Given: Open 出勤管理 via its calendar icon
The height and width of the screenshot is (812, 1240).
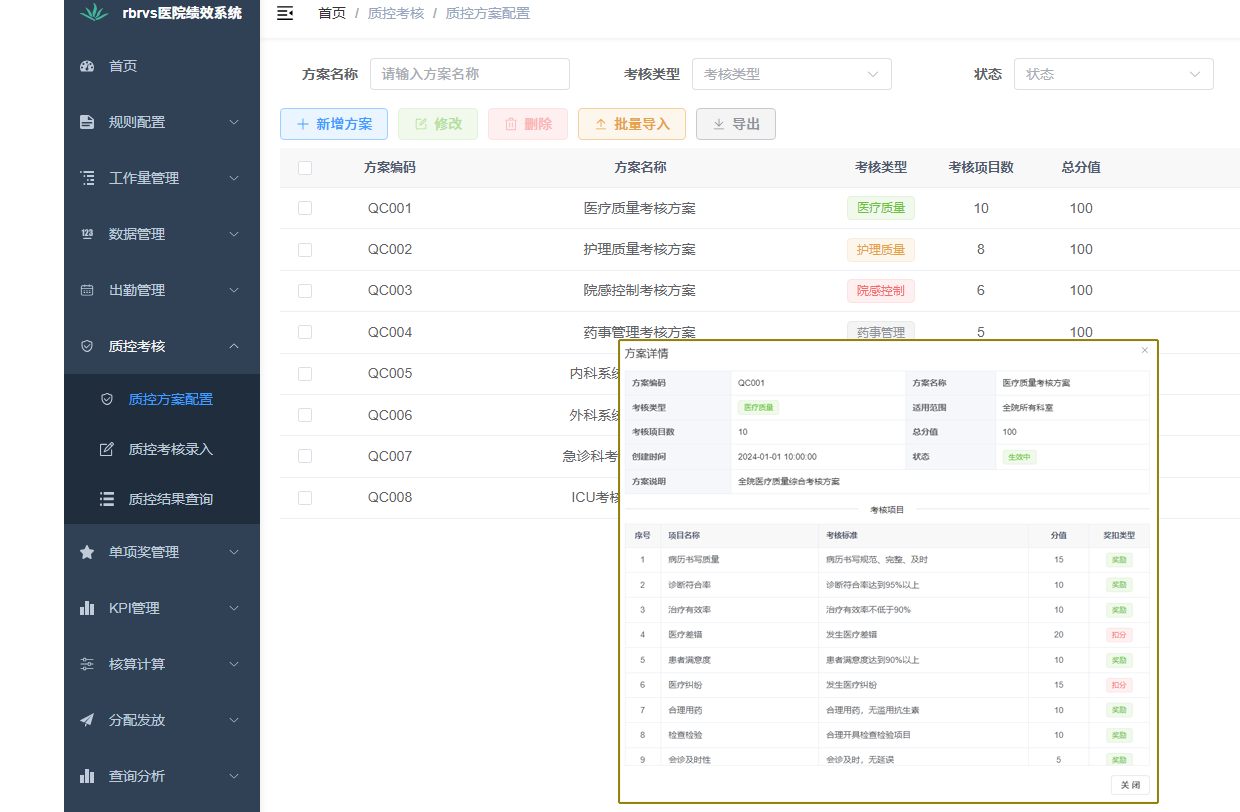Looking at the screenshot, I should click(x=86, y=290).
